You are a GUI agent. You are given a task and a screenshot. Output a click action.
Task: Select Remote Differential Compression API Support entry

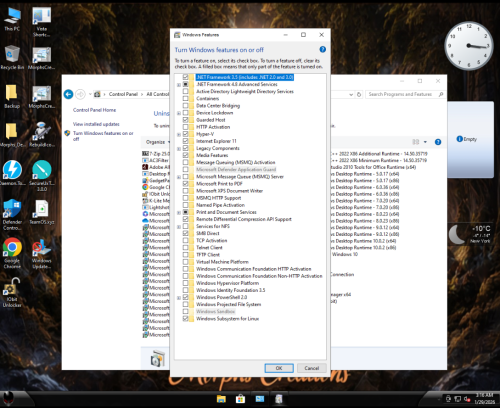tap(244, 219)
